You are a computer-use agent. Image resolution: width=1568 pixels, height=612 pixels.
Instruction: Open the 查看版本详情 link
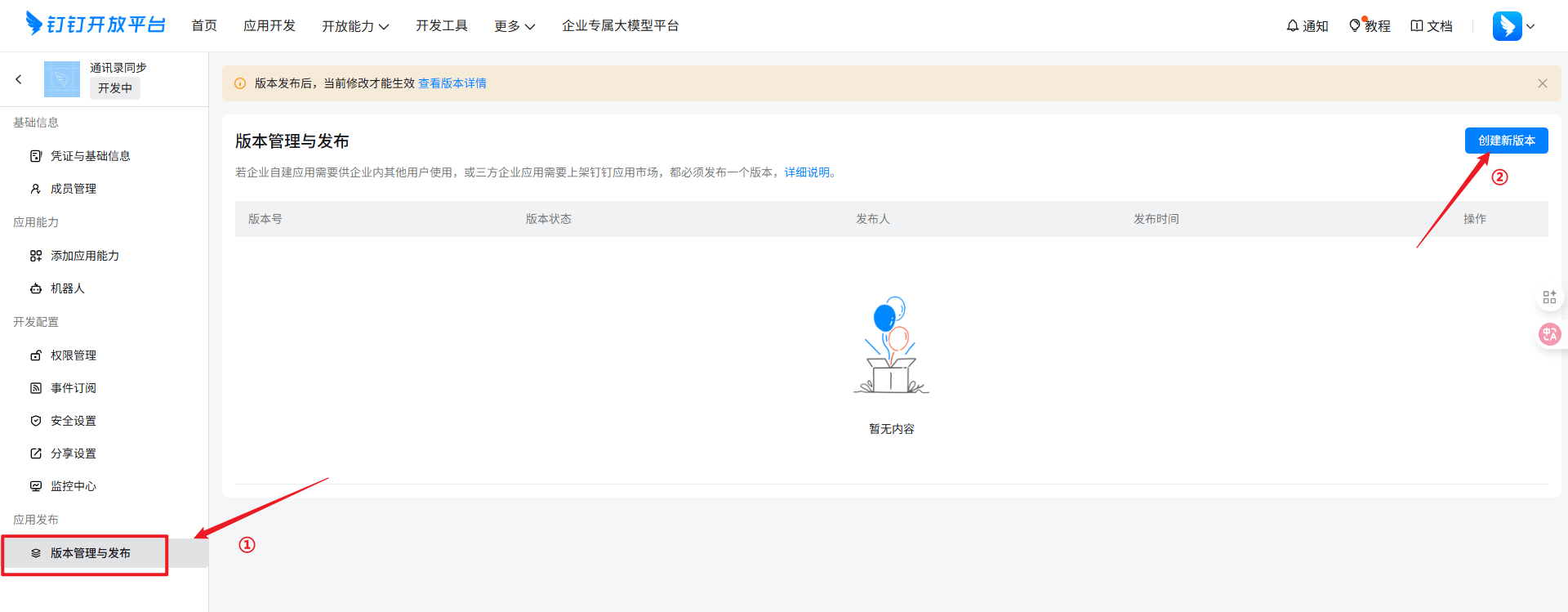452,83
